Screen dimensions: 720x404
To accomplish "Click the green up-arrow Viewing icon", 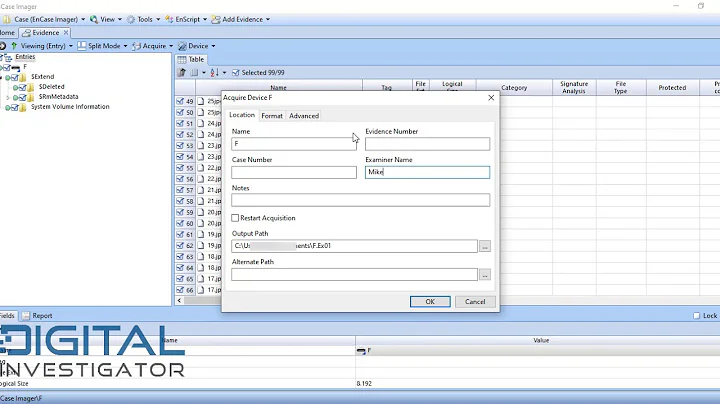I will coord(14,46).
